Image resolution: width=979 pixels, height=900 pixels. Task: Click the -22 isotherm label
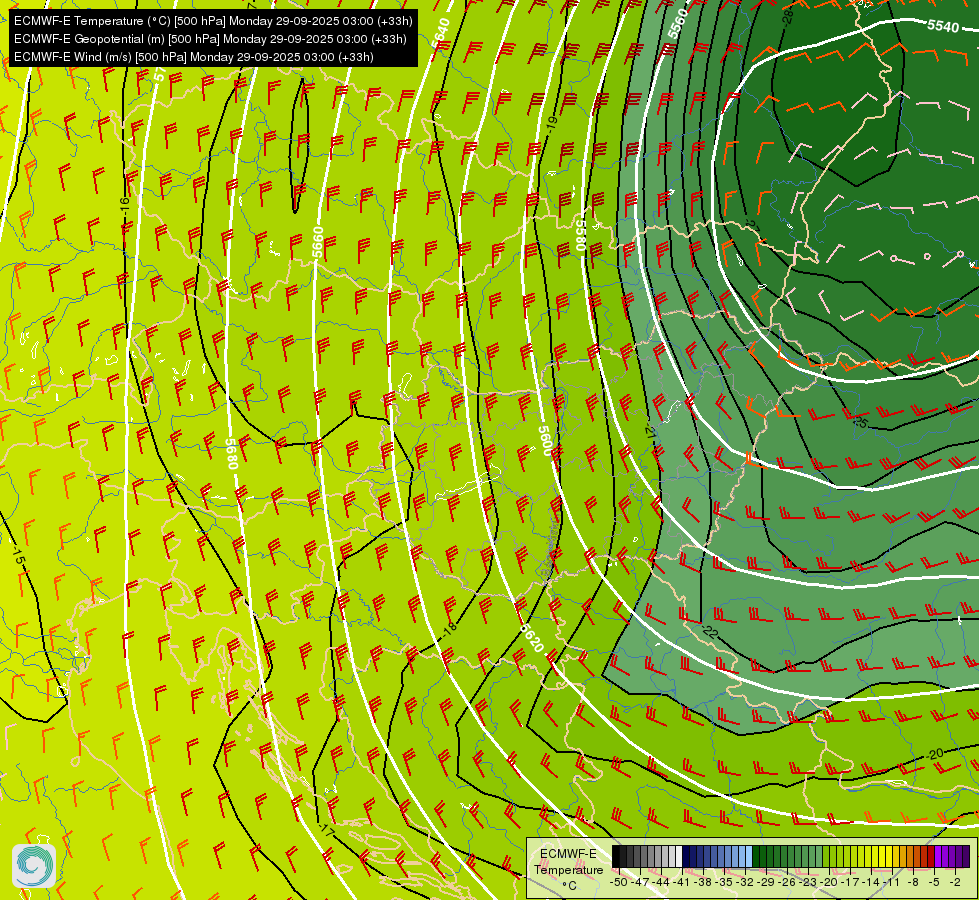[x=710, y=632]
